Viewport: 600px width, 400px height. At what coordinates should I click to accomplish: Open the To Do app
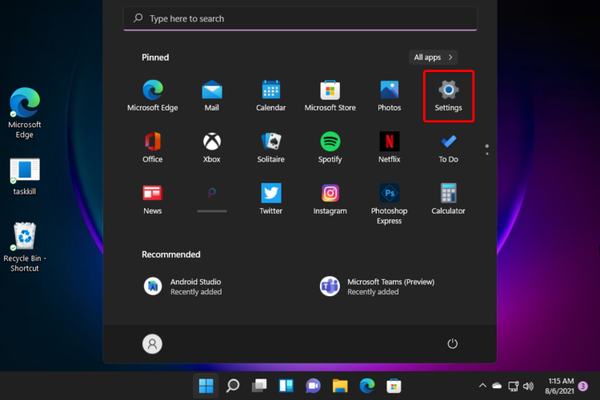(x=448, y=145)
